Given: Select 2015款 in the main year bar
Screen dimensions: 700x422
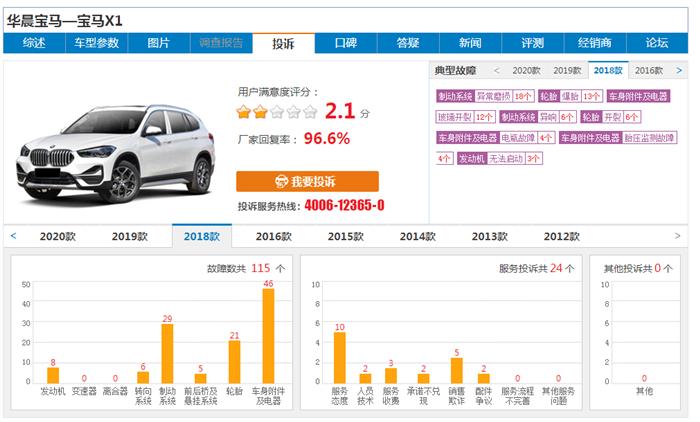Looking at the screenshot, I should click(346, 237).
